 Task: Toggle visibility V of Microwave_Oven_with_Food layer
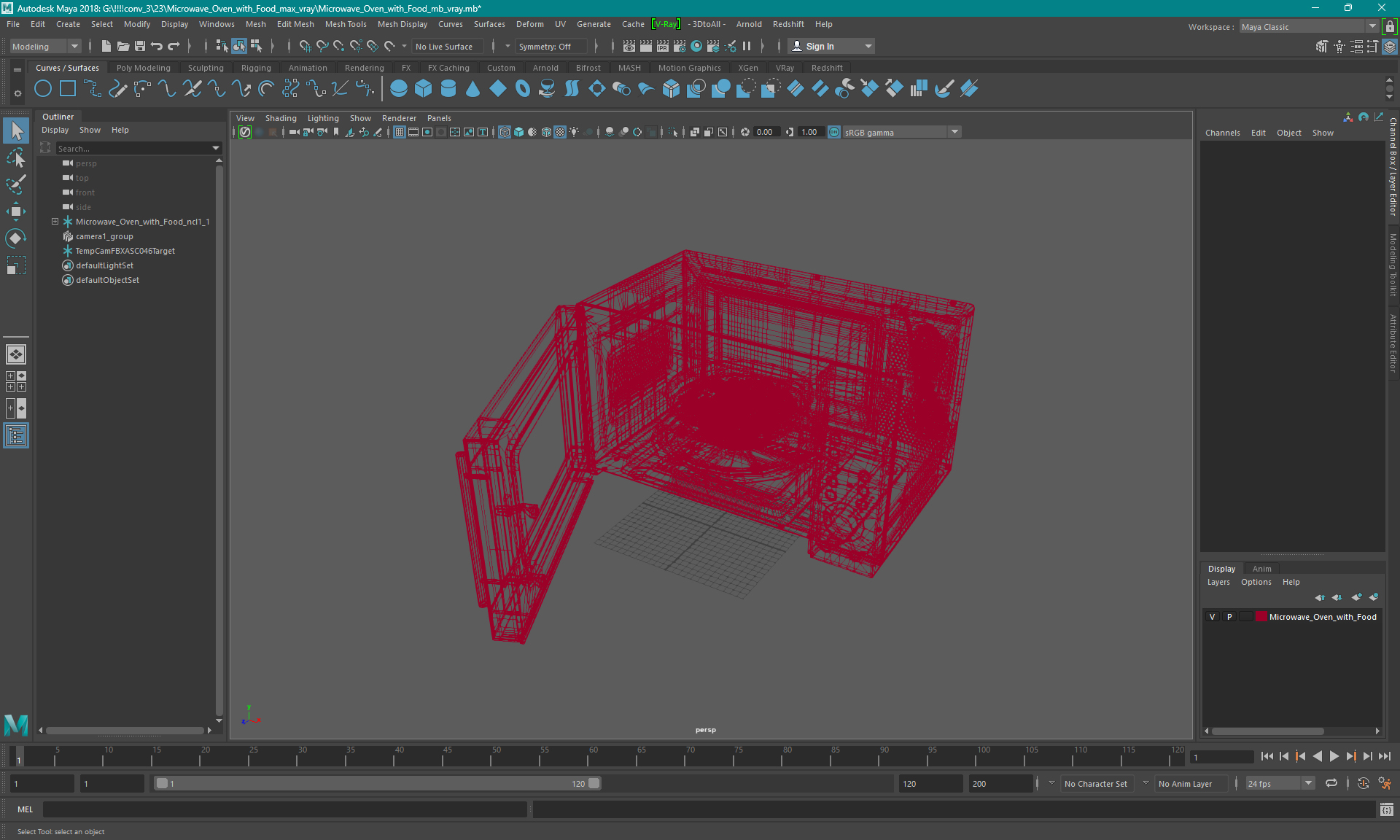(x=1213, y=617)
